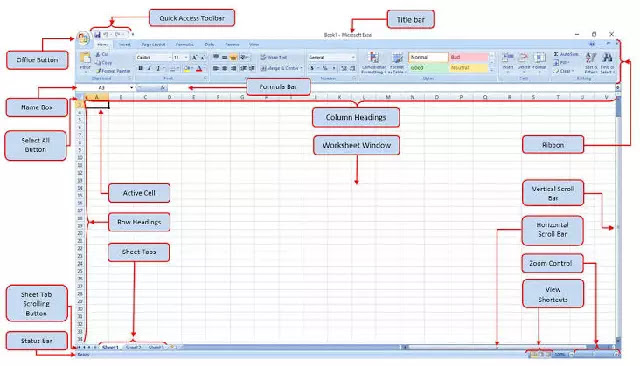Apply yellow Fill Color

click(x=187, y=69)
